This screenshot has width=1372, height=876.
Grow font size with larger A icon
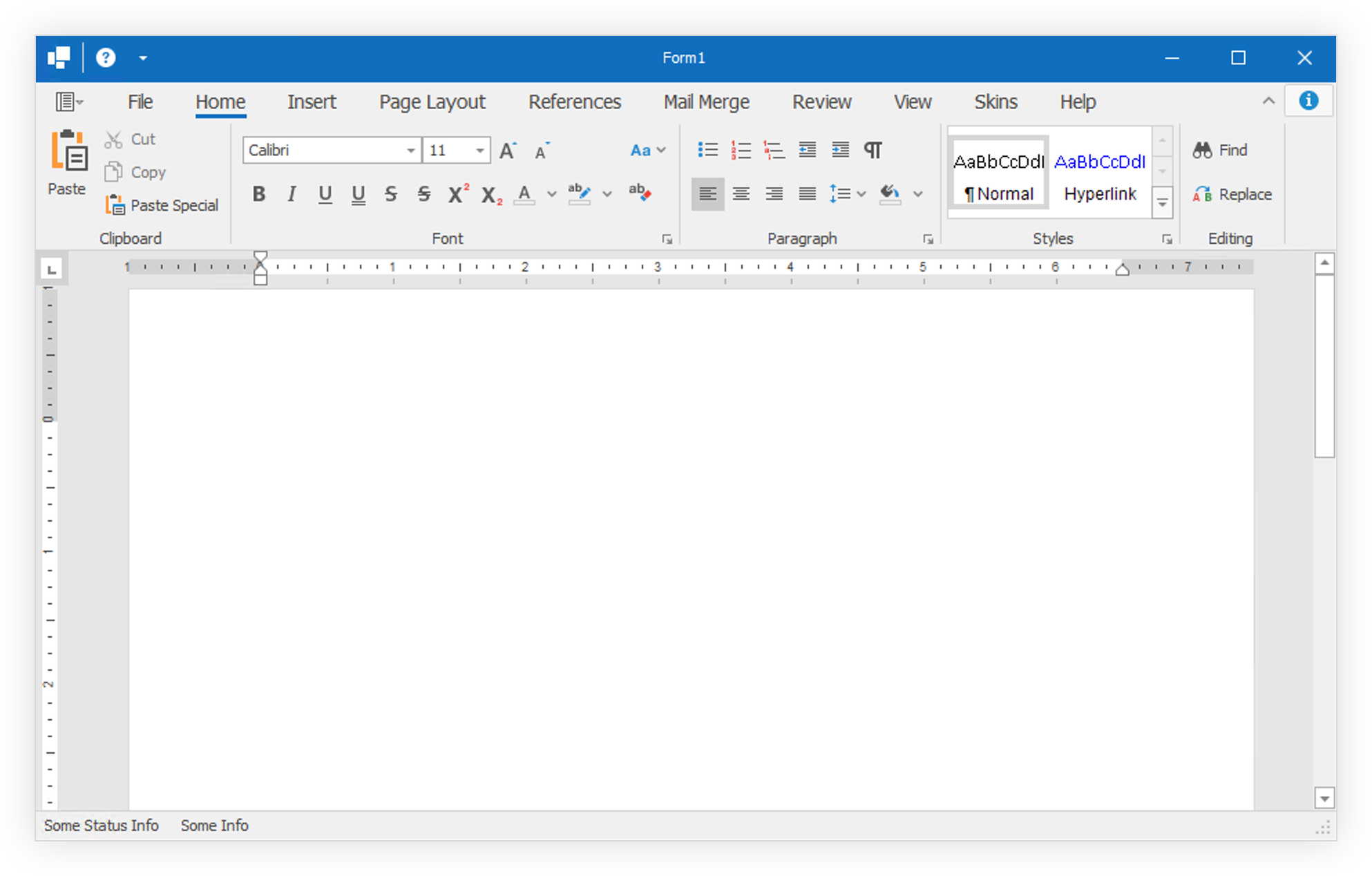click(508, 151)
